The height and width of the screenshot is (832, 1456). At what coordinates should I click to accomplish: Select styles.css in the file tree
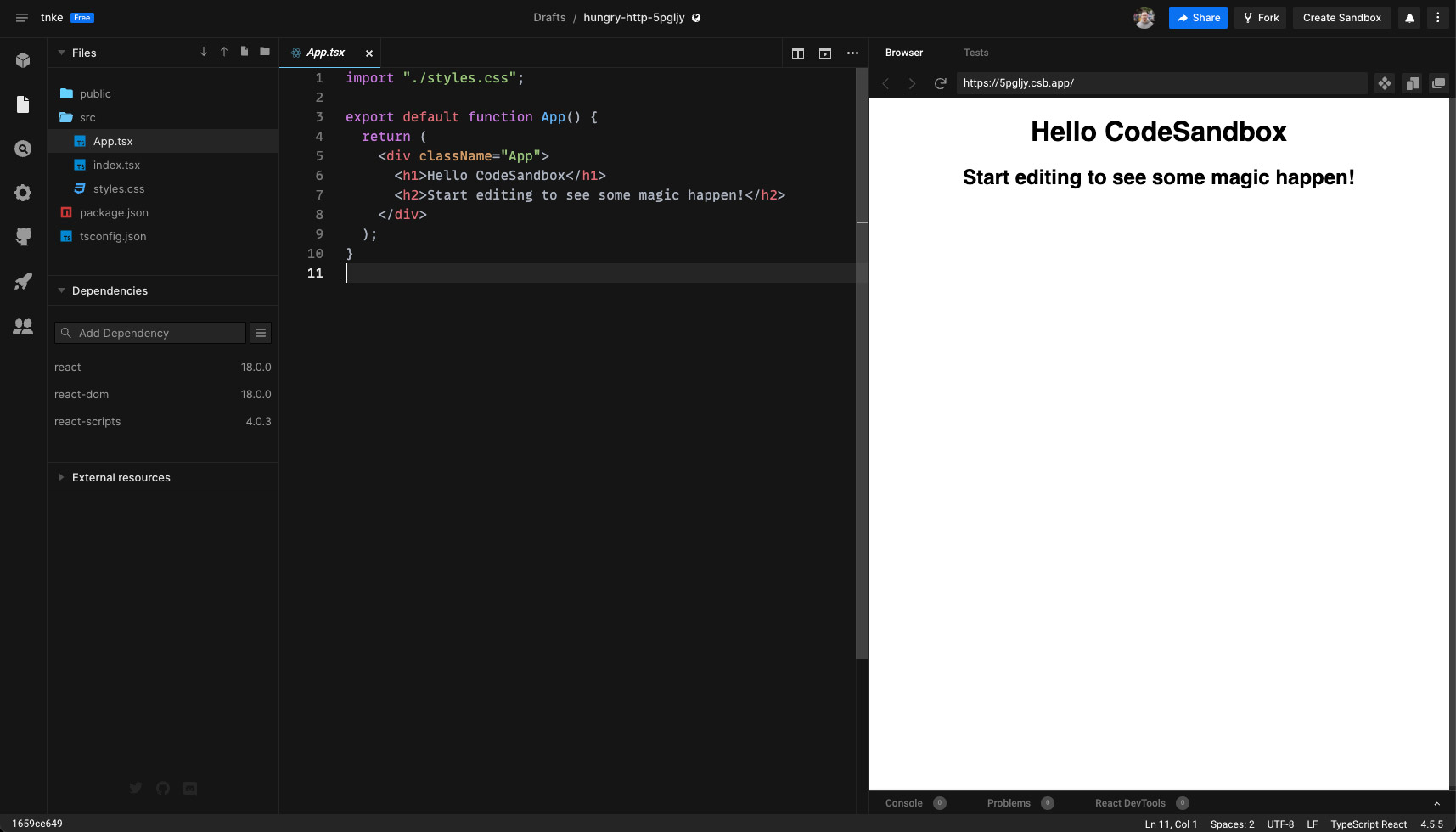119,188
